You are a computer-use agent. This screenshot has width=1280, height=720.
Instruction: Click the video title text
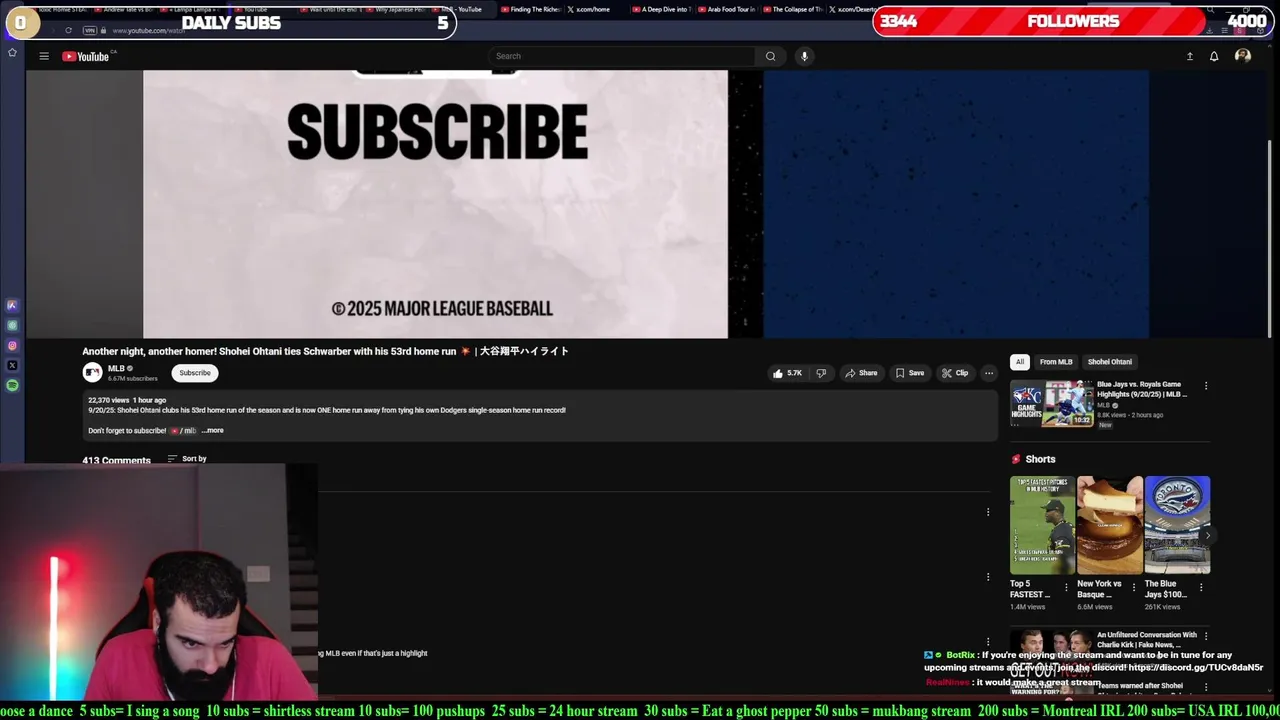(326, 351)
